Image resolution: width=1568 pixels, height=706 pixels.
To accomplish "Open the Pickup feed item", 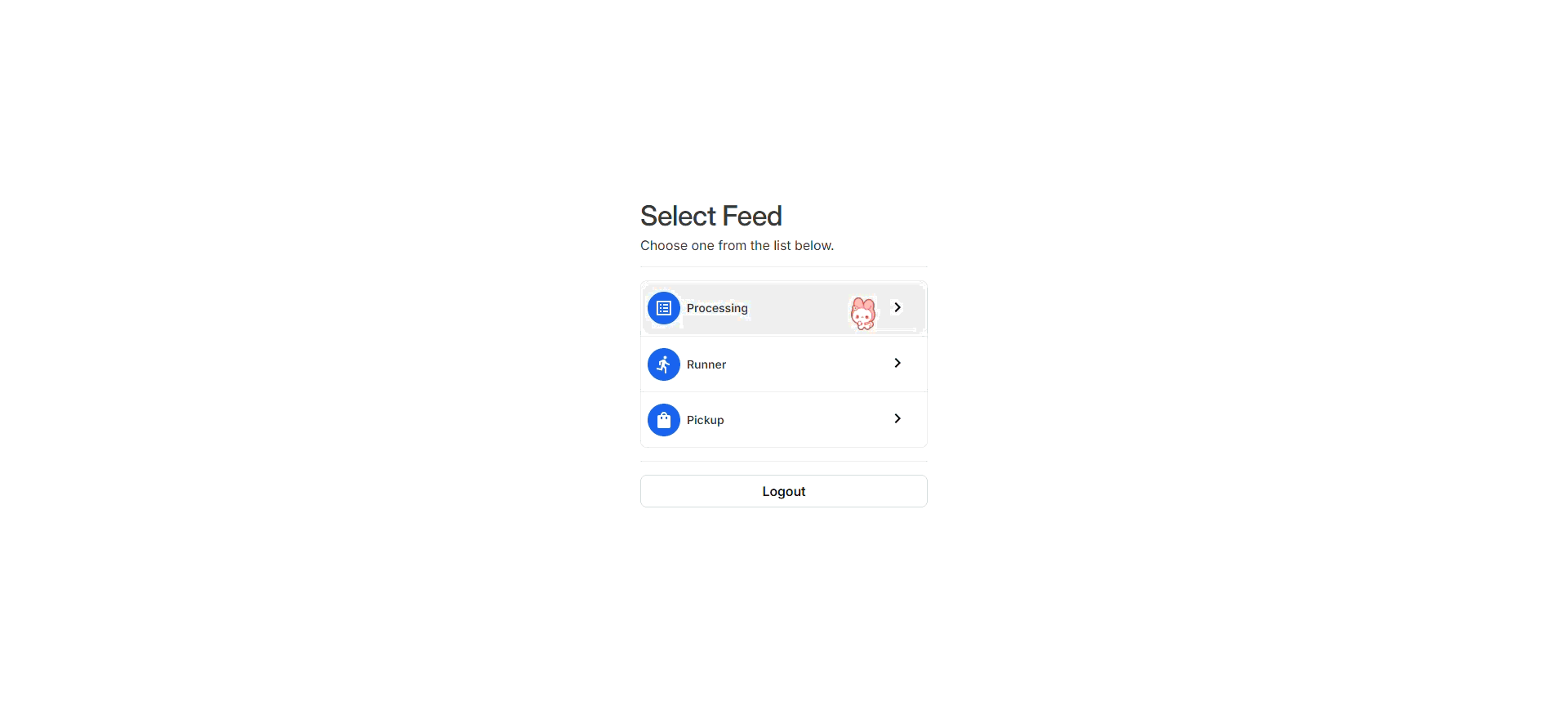I will point(783,419).
